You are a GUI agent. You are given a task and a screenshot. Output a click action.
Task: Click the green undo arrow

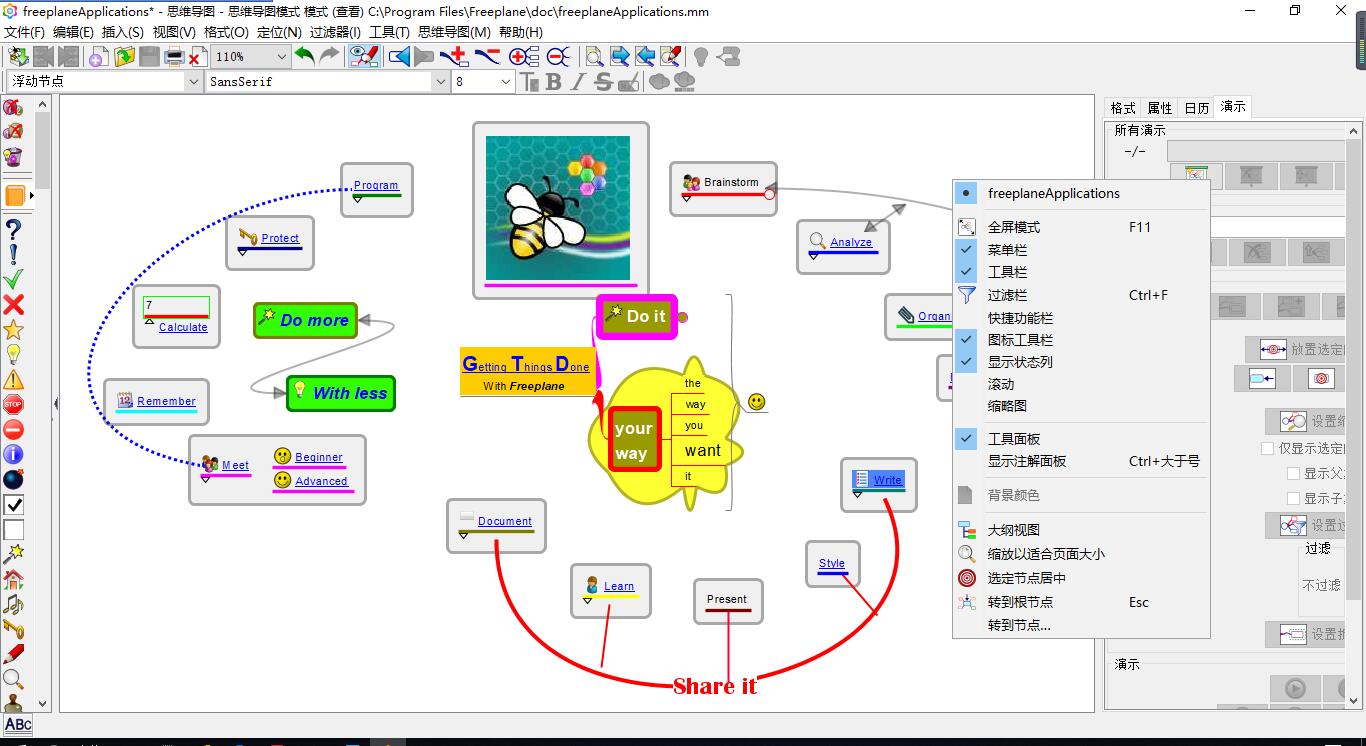(x=304, y=57)
